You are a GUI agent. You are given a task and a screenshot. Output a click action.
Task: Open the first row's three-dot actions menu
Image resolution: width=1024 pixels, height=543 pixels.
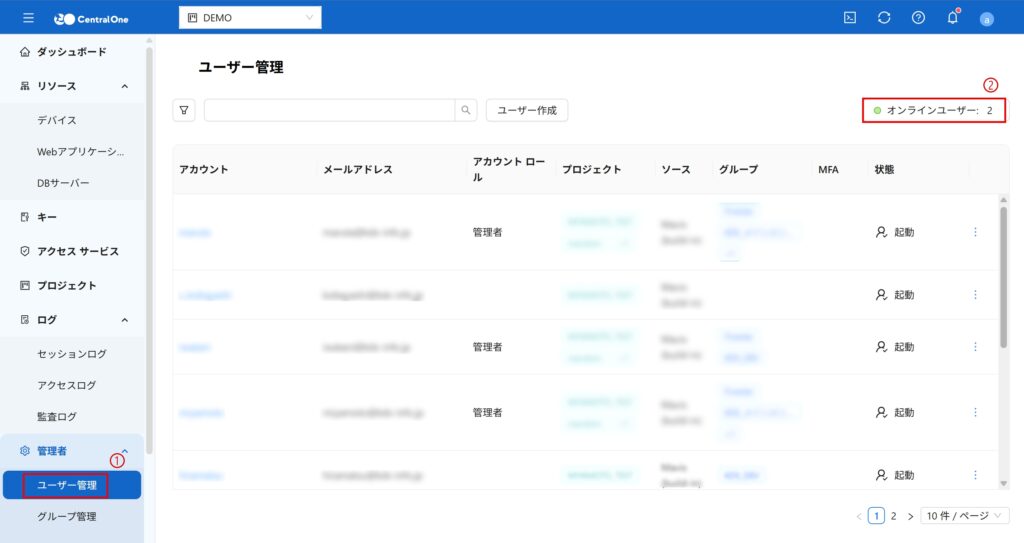(975, 232)
